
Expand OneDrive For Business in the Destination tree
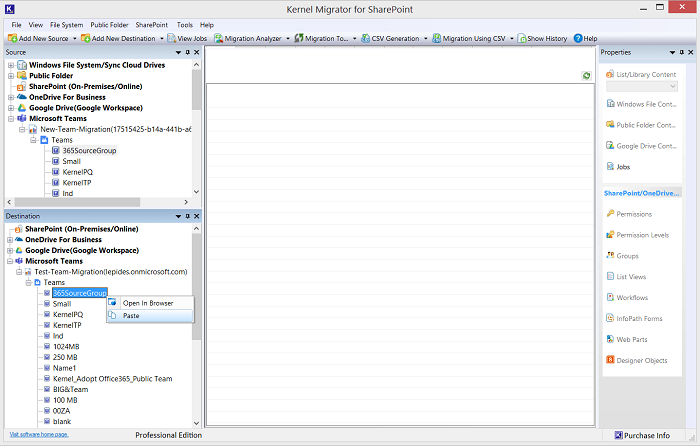click(10, 240)
